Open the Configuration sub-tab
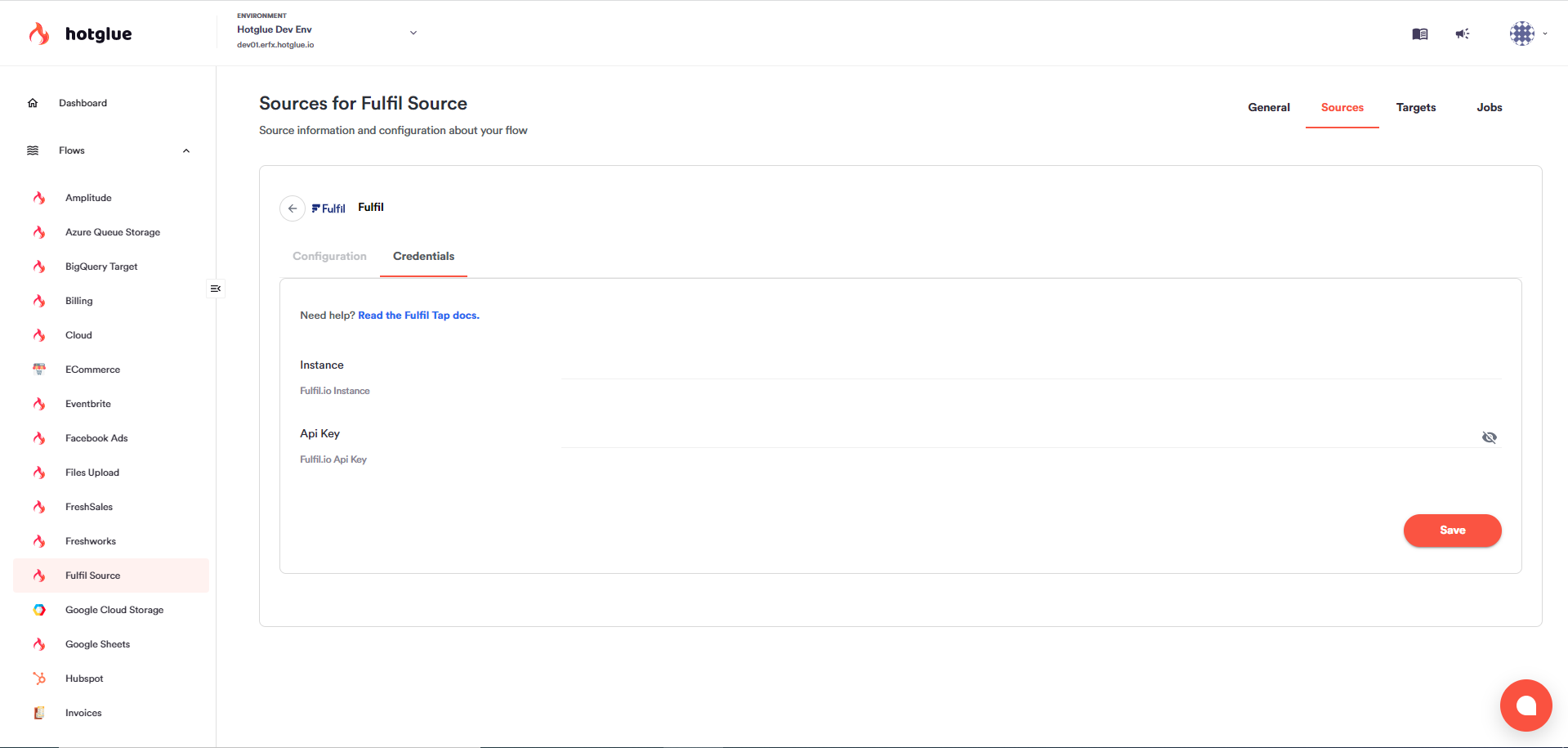This screenshot has height=748, width=1568. coord(329,257)
